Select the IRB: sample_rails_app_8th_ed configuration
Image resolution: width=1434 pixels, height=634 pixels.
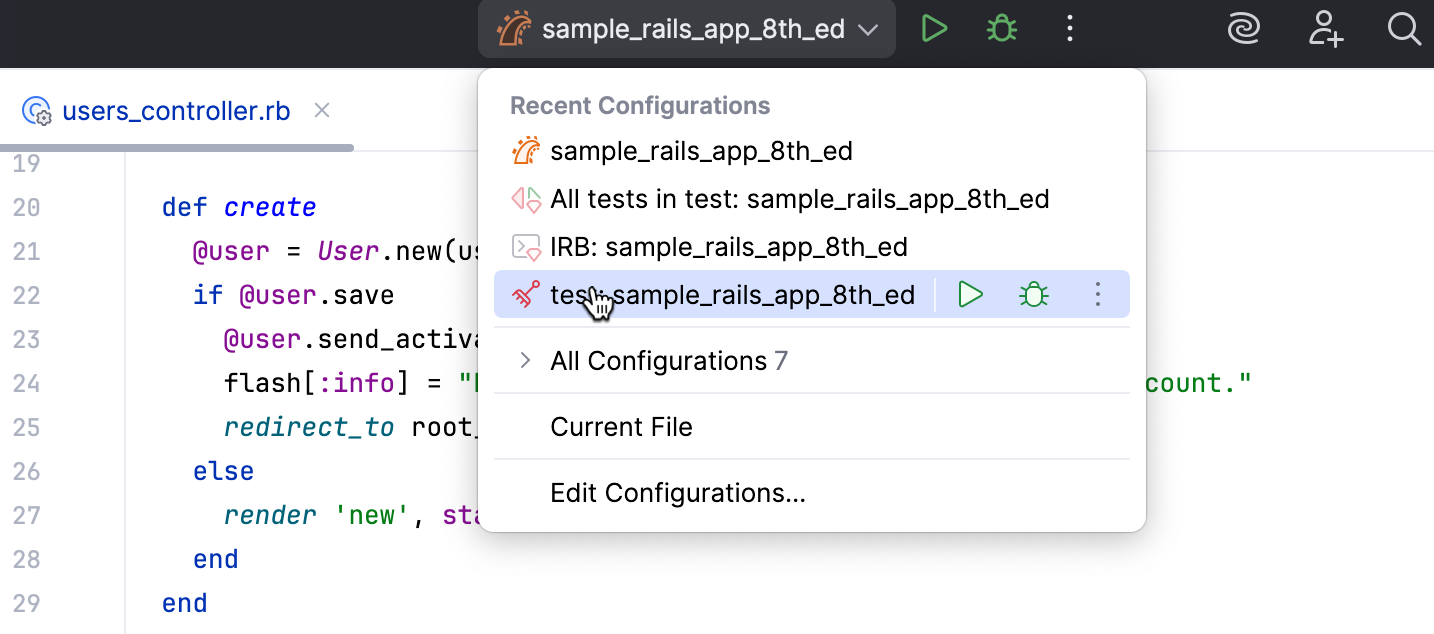tap(728, 246)
